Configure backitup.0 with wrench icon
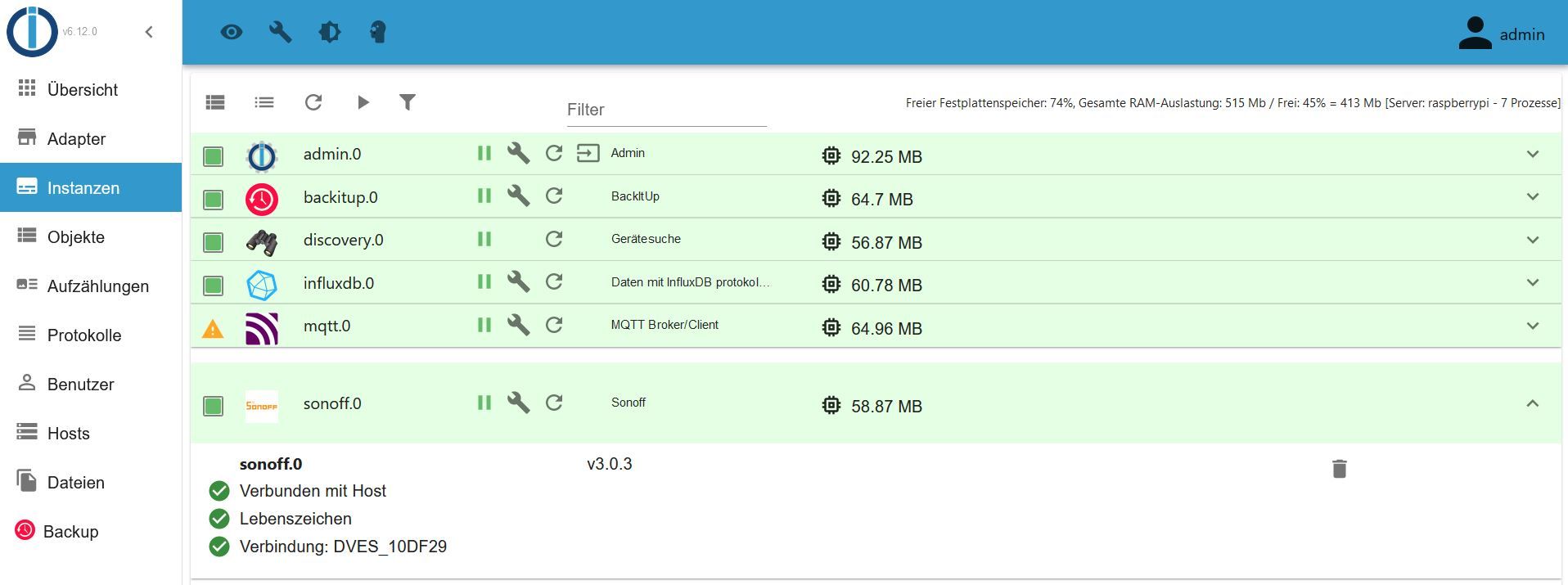The height and width of the screenshot is (585, 1568). click(x=519, y=196)
